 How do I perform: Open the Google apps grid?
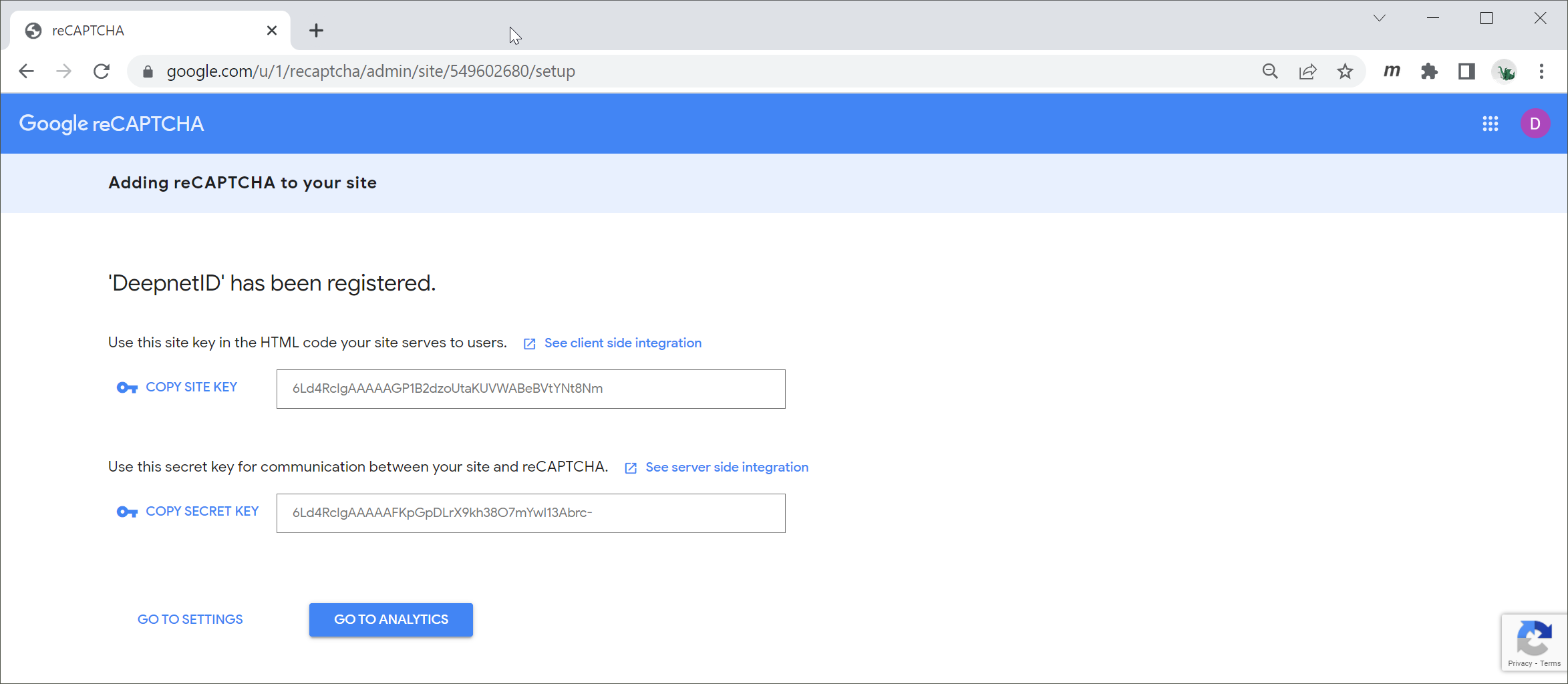[1491, 124]
